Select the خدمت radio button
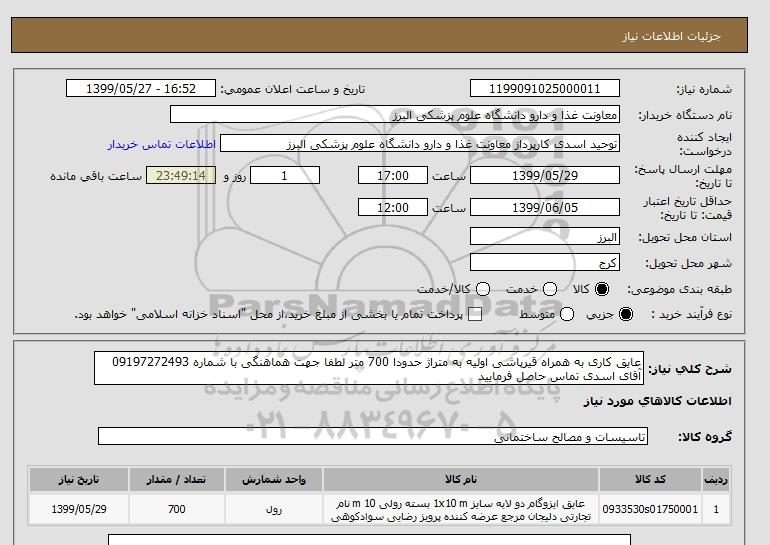 pos(550,289)
